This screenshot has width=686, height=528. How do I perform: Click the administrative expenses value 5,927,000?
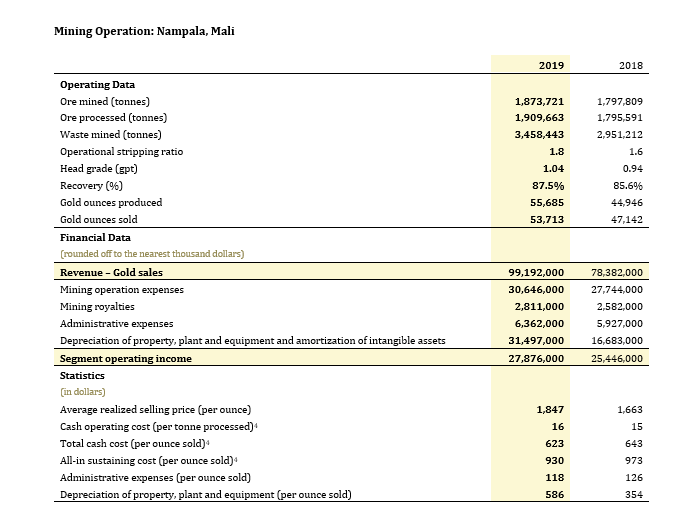(620, 324)
